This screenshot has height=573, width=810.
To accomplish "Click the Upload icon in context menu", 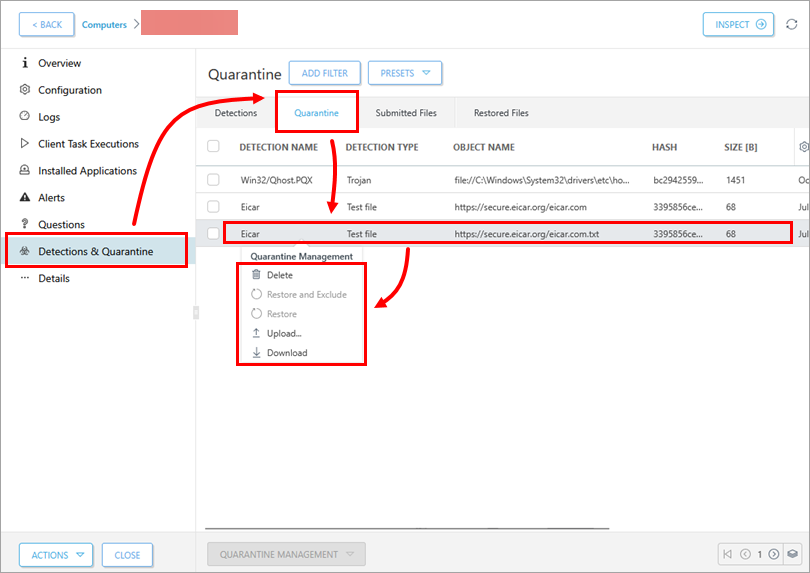I will pyautogui.click(x=256, y=333).
